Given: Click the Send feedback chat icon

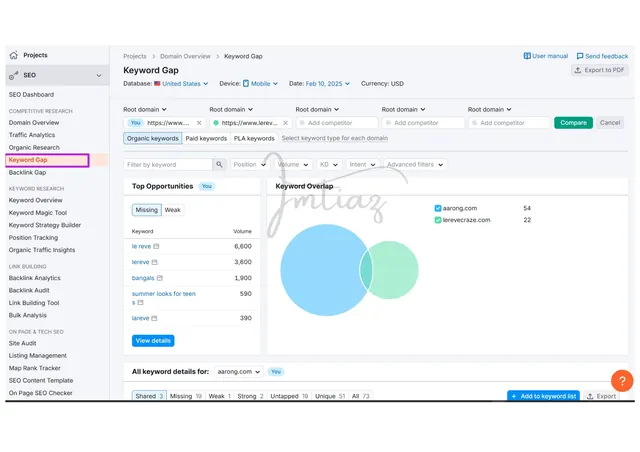Looking at the screenshot, I should 580,56.
